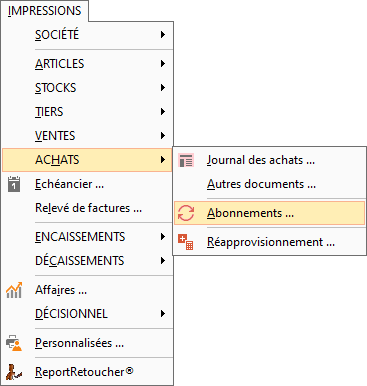Click the ReportRetoucher mascot icon
367x386 pixels.
(14, 372)
